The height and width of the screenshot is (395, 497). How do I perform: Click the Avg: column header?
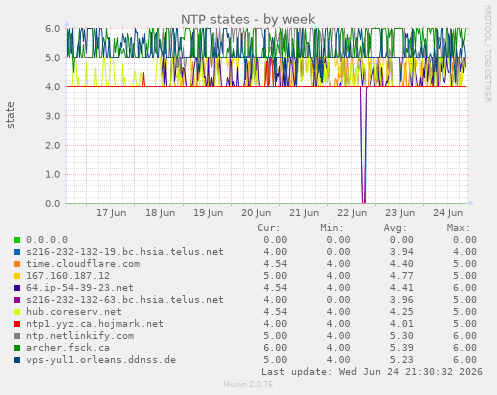[395, 228]
